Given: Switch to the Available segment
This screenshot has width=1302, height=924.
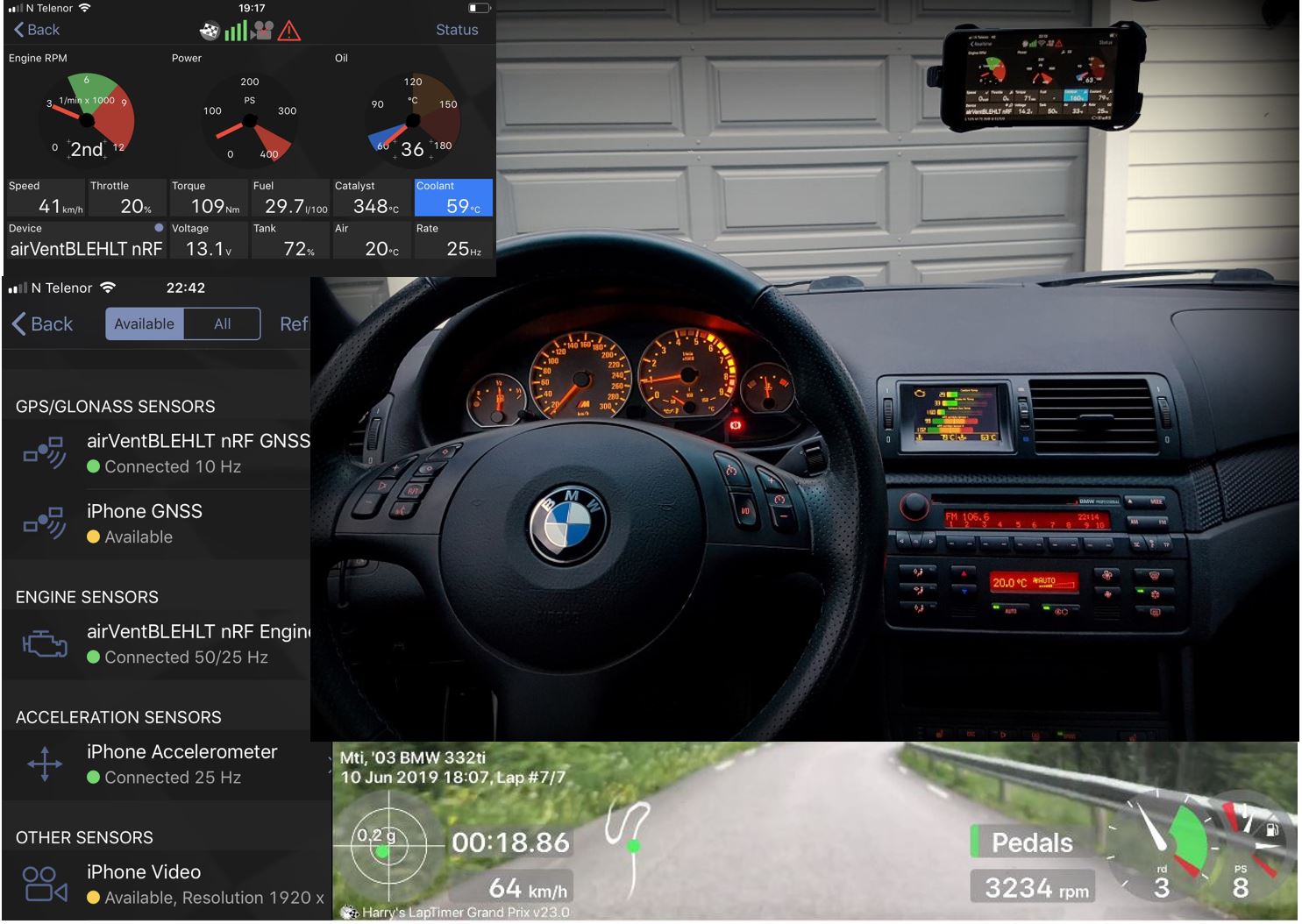Looking at the screenshot, I should pos(145,323).
